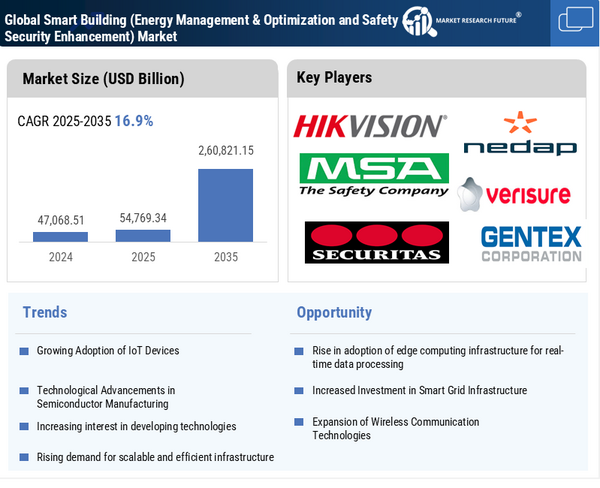Click the Gentex Corporation logo

pos(530,243)
